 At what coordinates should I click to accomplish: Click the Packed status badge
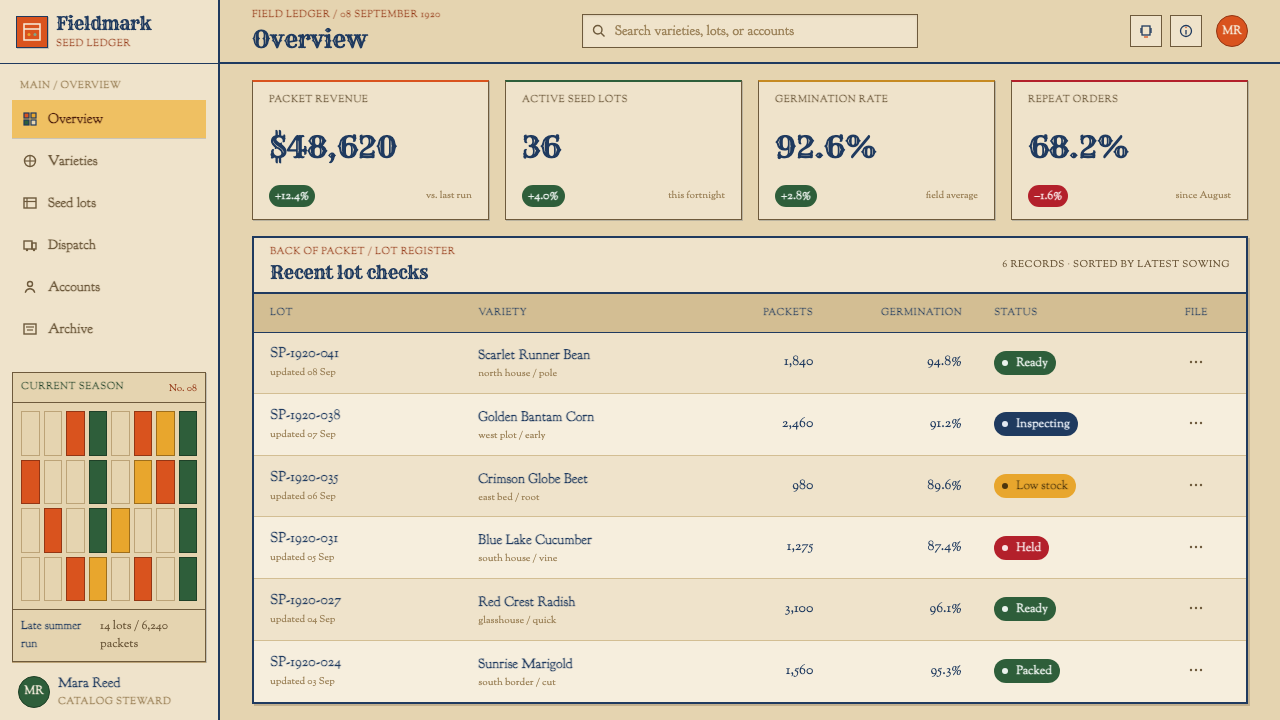click(1027, 671)
